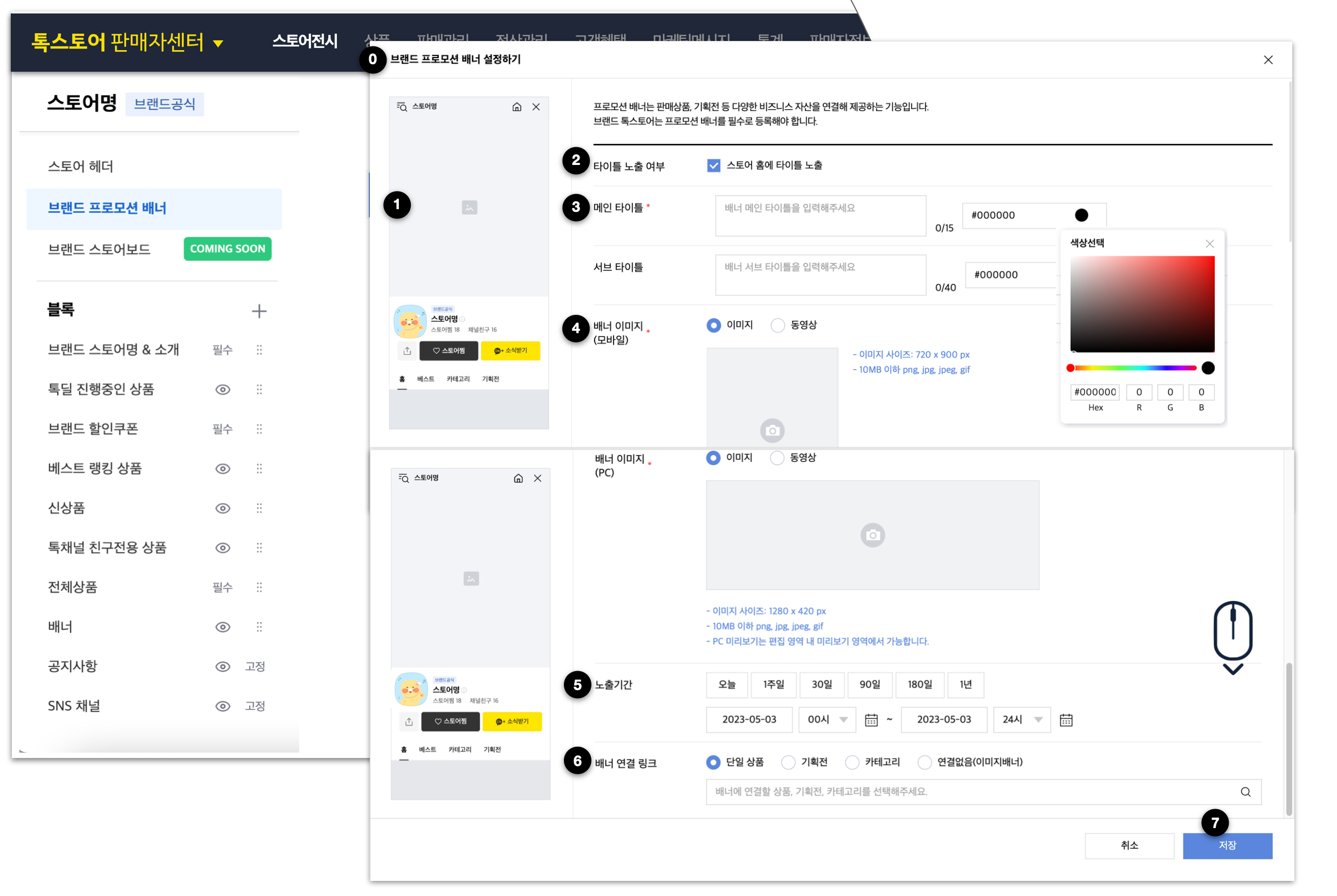The width and height of the screenshot is (1337, 896).
Task: Click the search icon in banner link field
Action: point(1245,792)
